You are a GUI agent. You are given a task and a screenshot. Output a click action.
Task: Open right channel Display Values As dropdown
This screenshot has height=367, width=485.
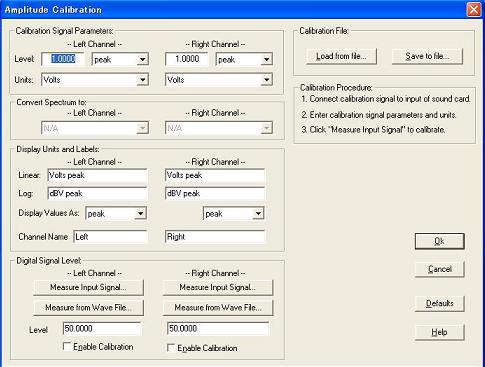[234, 213]
